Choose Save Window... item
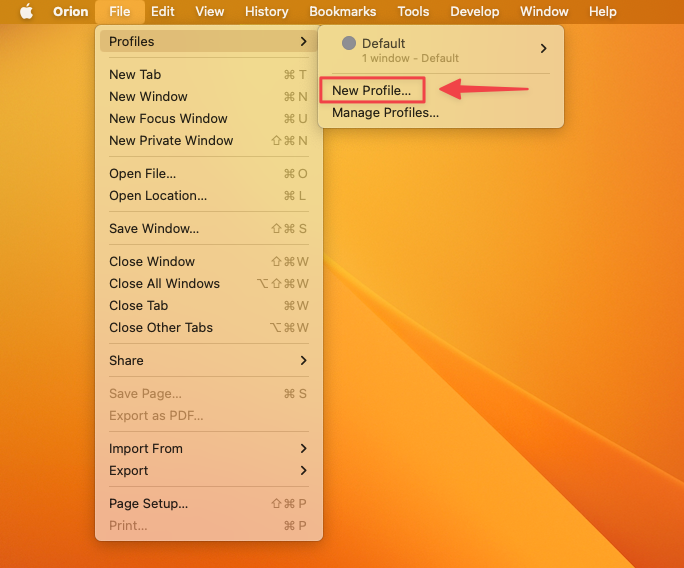This screenshot has height=568, width=684. click(x=154, y=229)
